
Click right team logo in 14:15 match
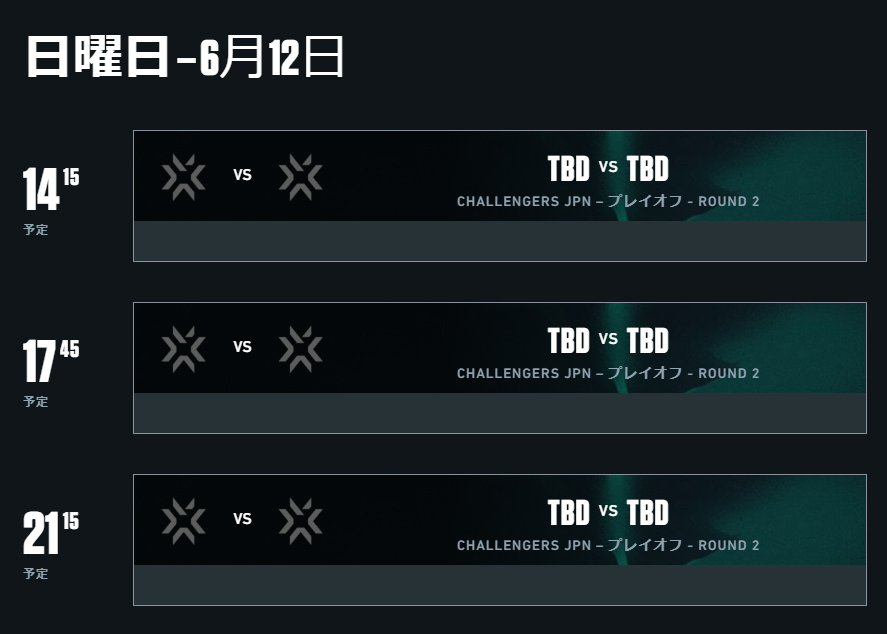pos(300,177)
